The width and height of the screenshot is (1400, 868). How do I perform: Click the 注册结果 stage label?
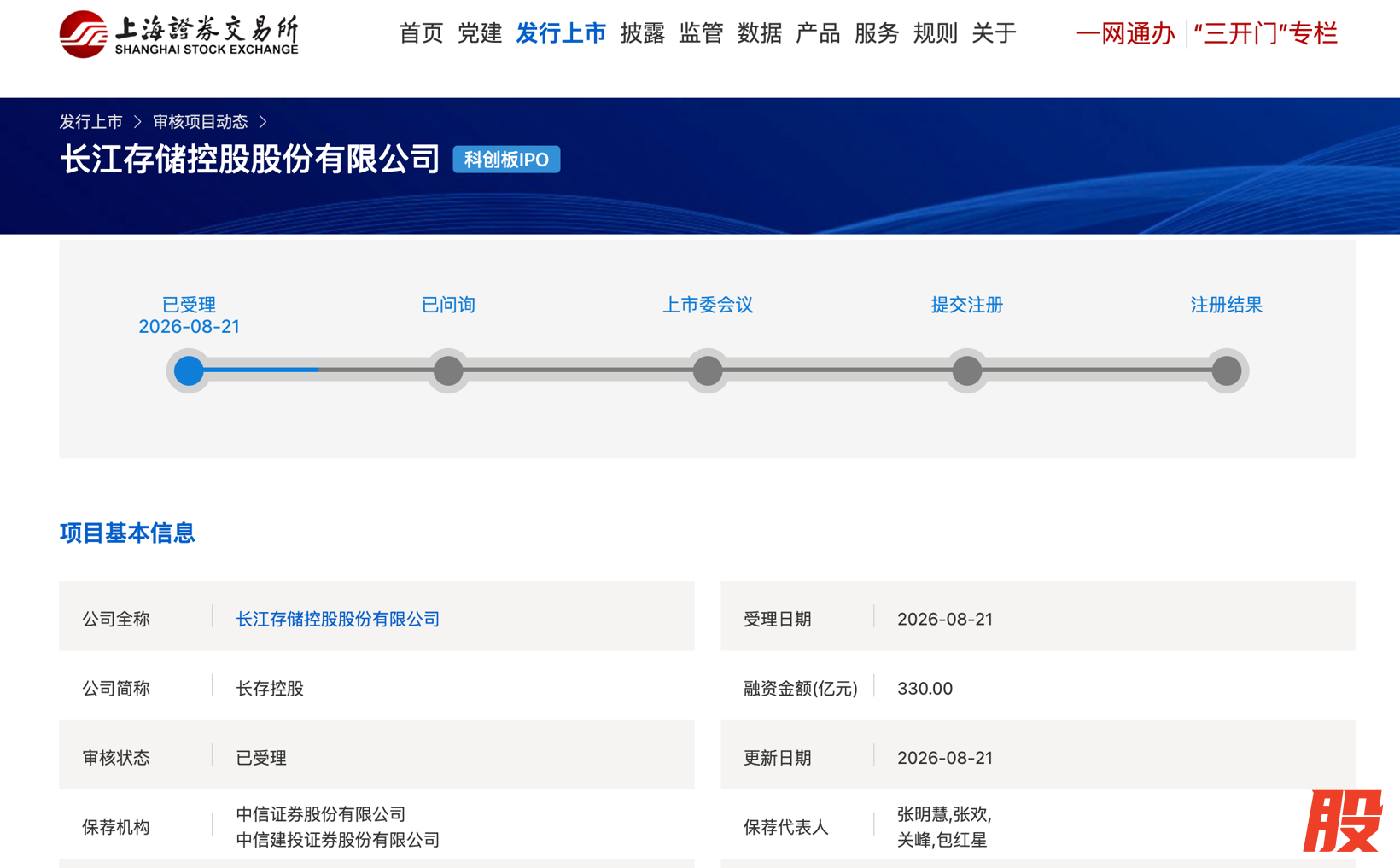pyautogui.click(x=1227, y=305)
